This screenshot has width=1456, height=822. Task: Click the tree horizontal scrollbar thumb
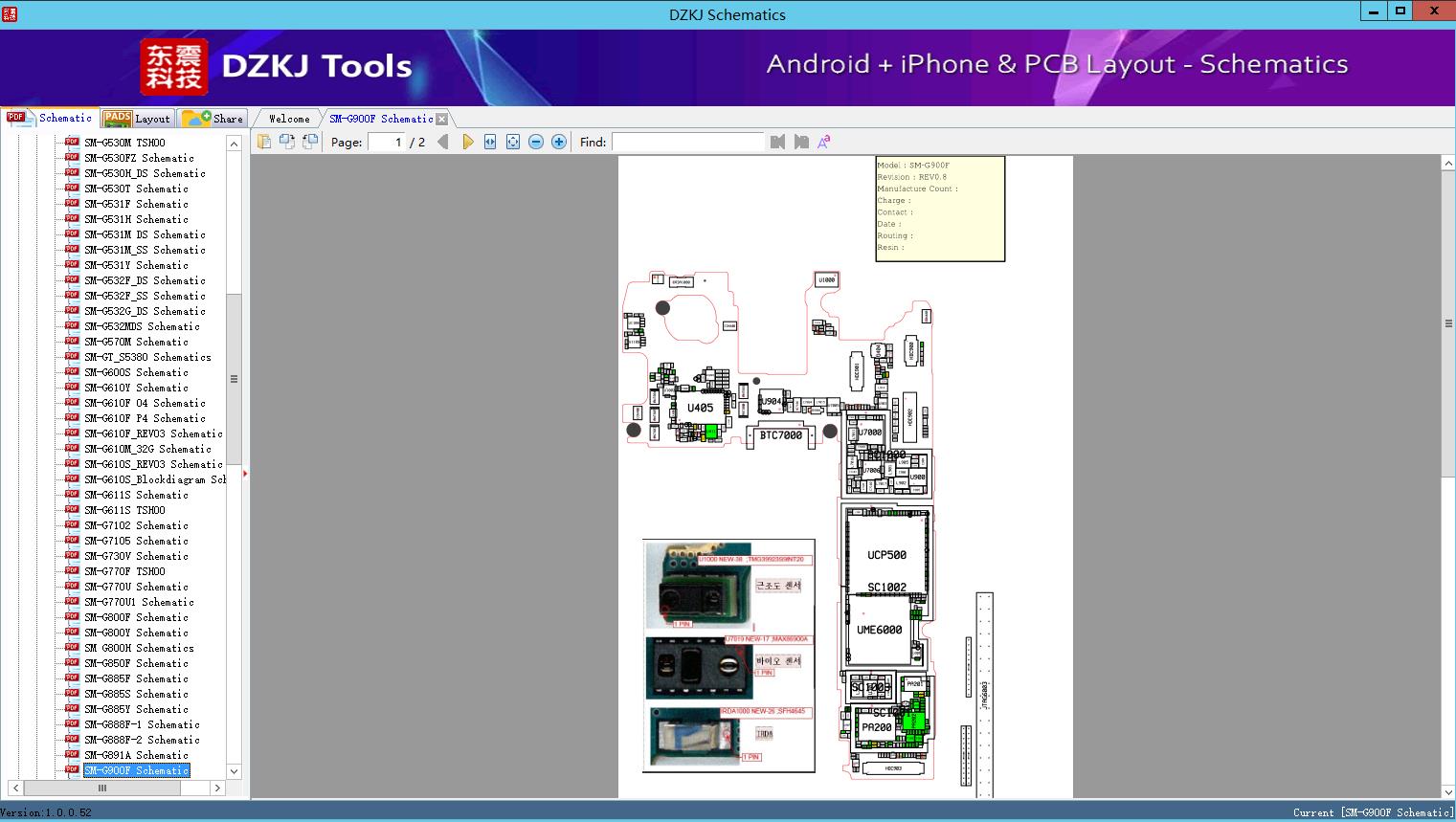coord(101,789)
